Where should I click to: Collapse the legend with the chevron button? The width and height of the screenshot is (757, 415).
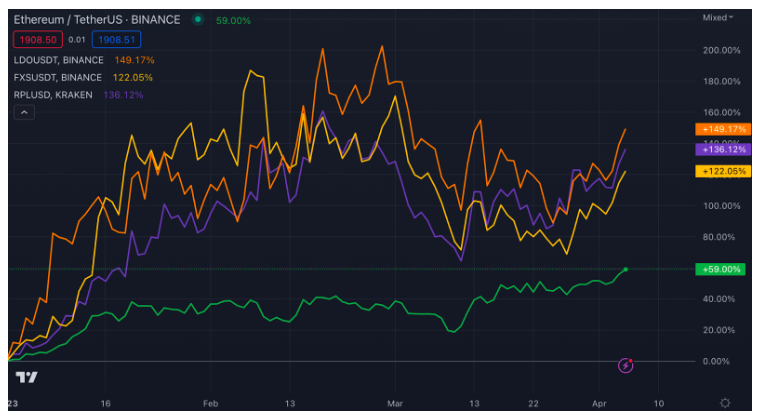click(24, 112)
